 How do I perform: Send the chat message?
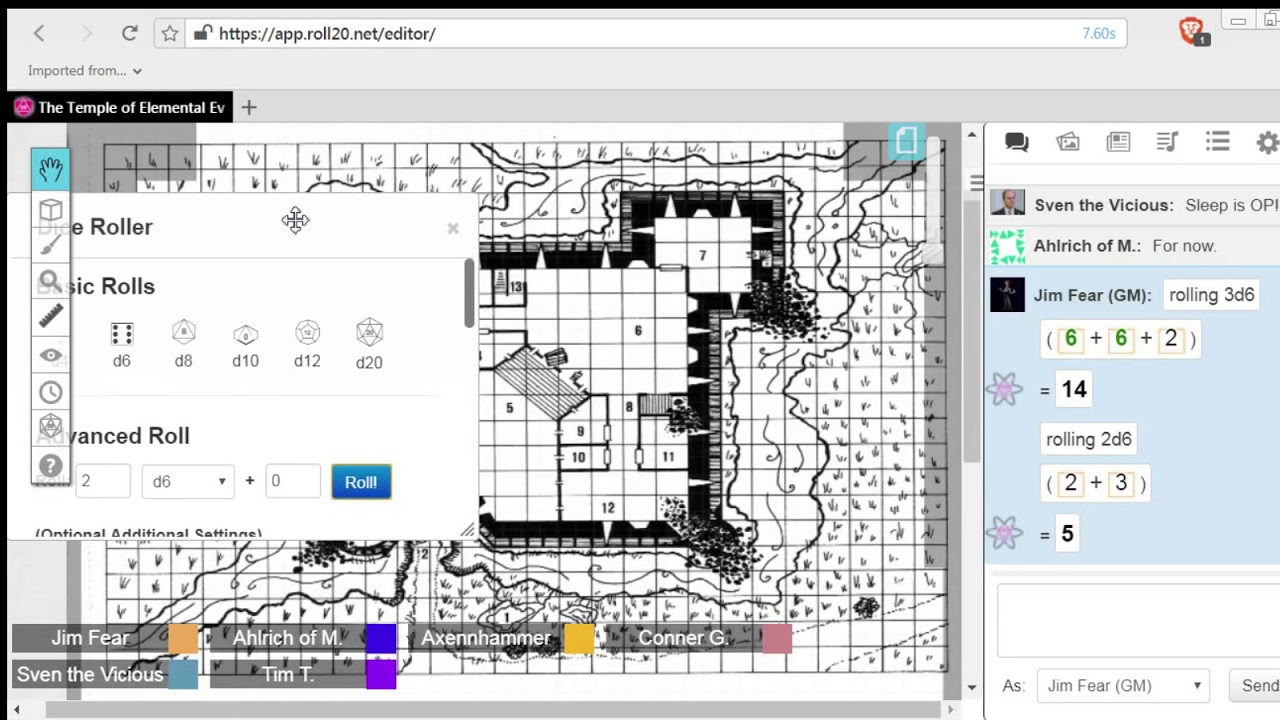(x=1259, y=686)
